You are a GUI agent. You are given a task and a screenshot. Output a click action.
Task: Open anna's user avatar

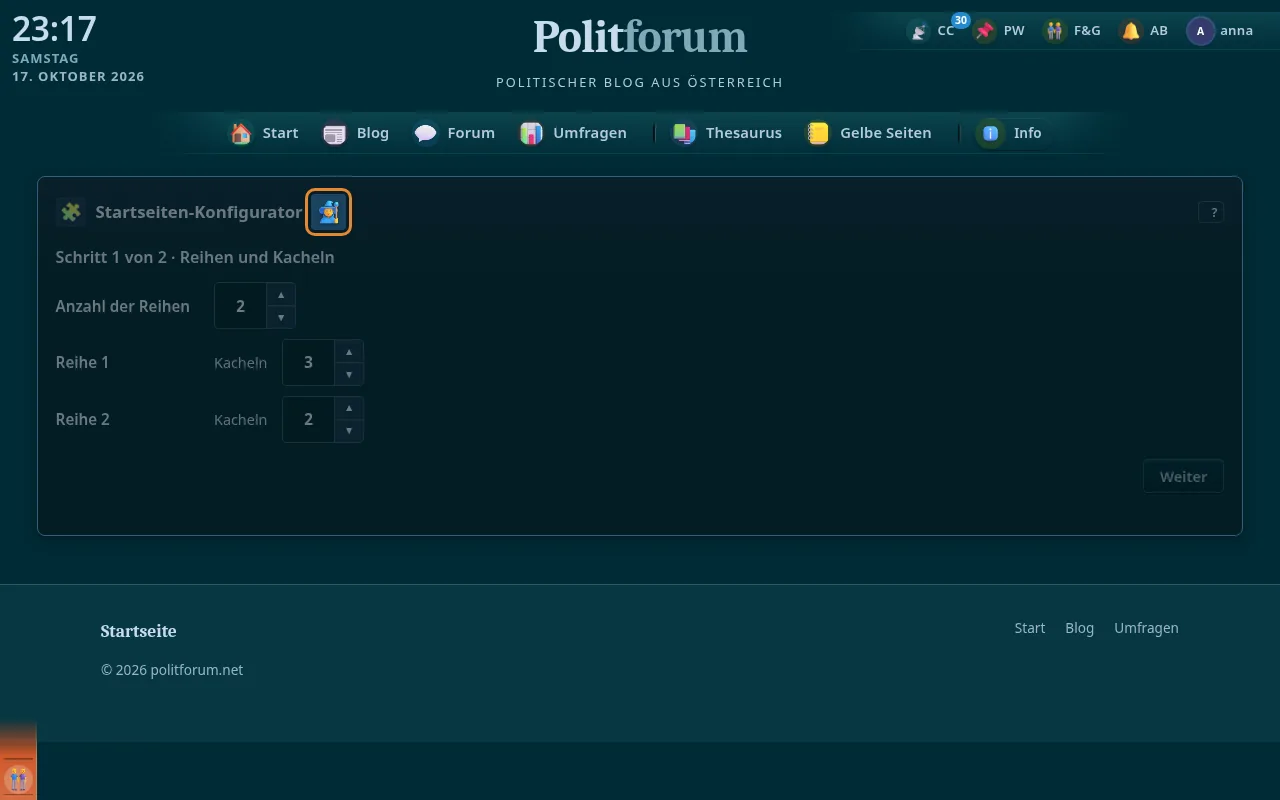(x=1200, y=31)
